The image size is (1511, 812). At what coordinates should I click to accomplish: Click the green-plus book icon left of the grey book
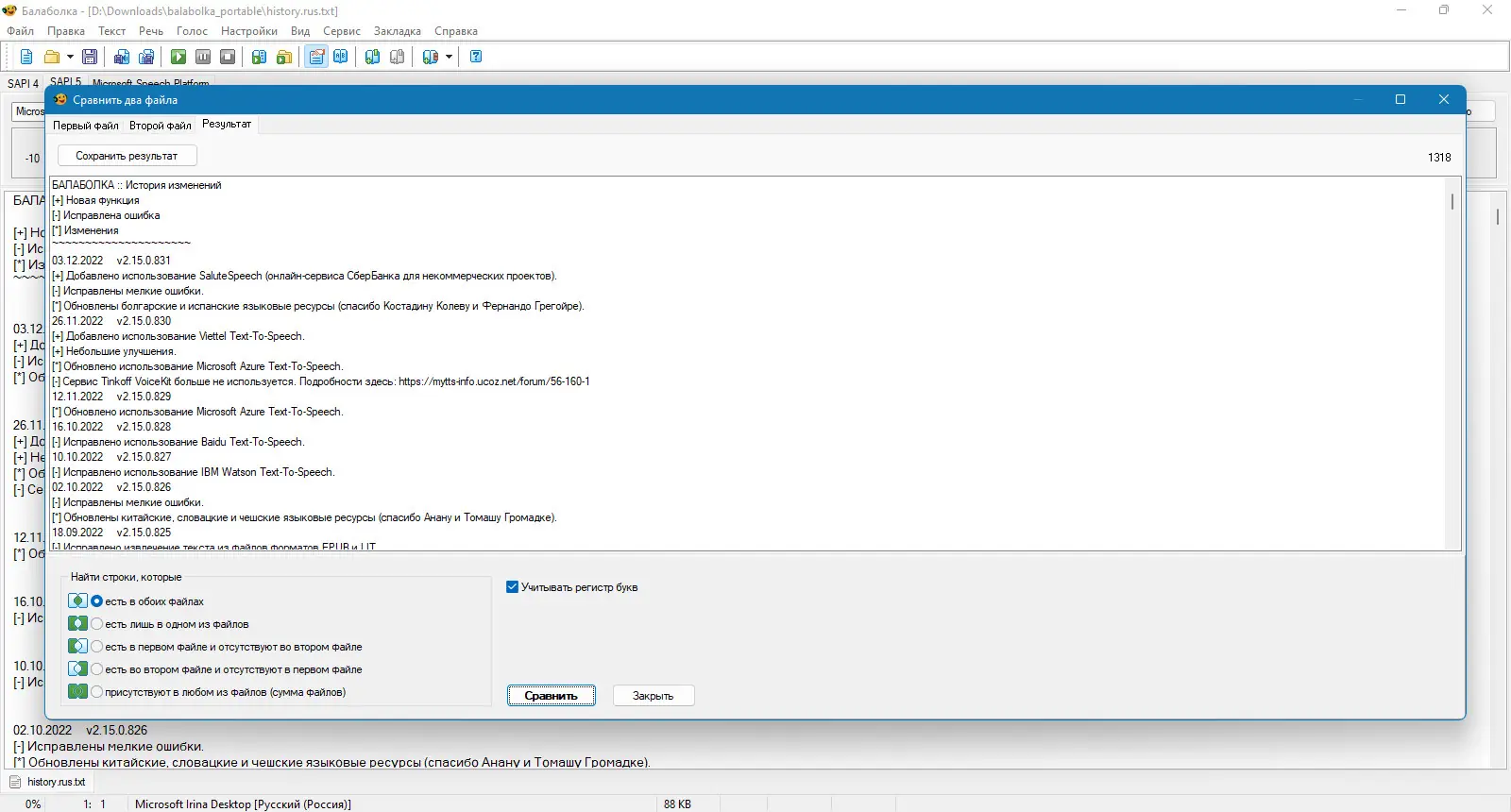click(373, 57)
